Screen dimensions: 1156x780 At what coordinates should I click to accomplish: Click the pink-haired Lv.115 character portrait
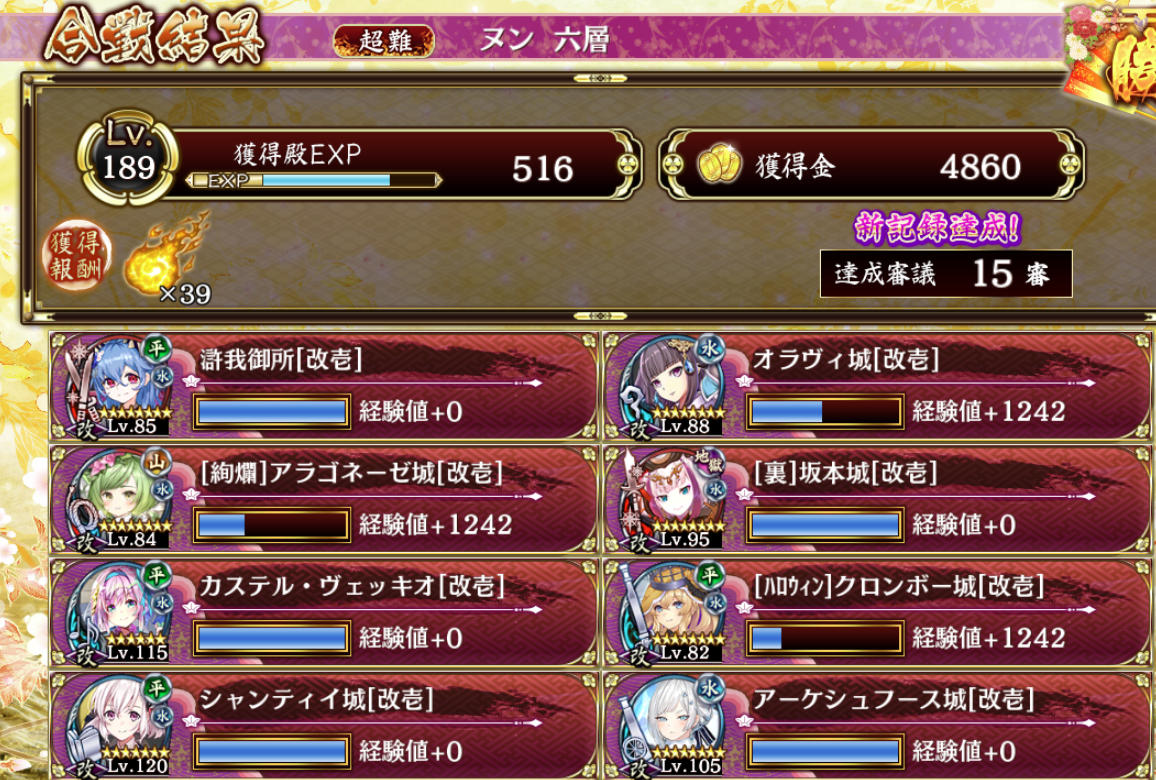pyautogui.click(x=118, y=613)
